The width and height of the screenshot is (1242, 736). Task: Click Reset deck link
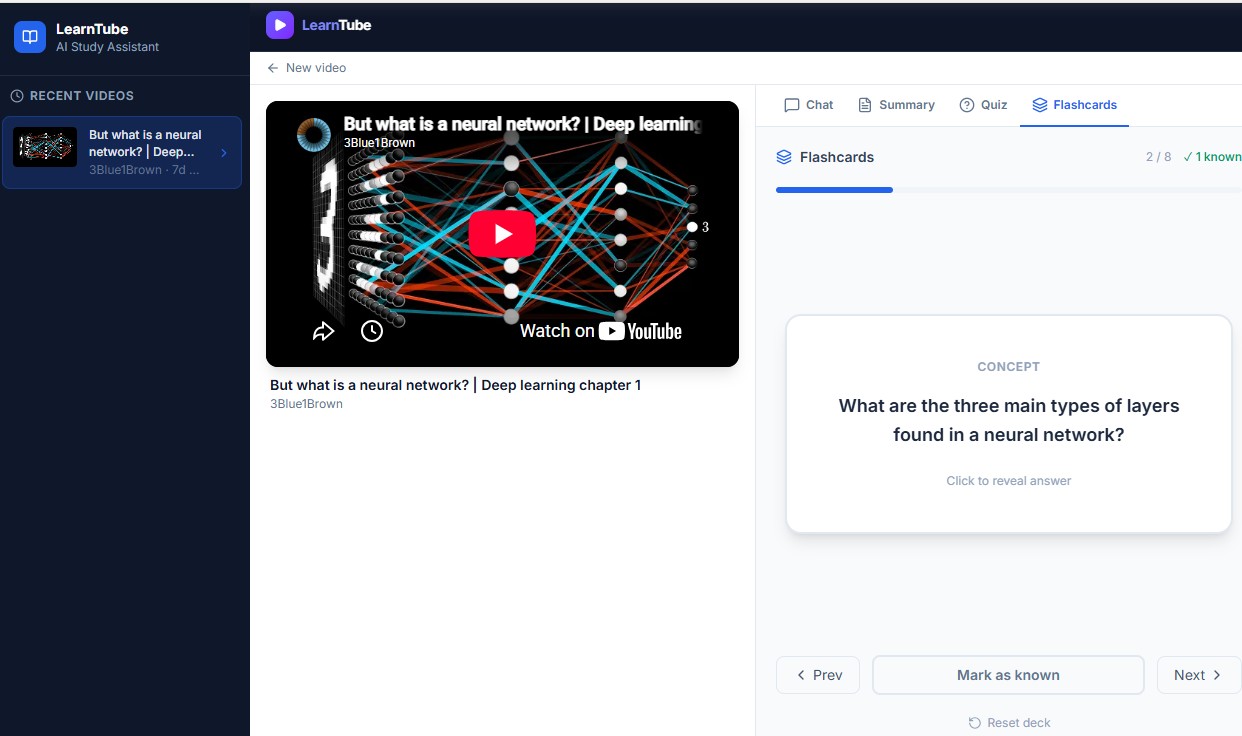(x=1009, y=723)
